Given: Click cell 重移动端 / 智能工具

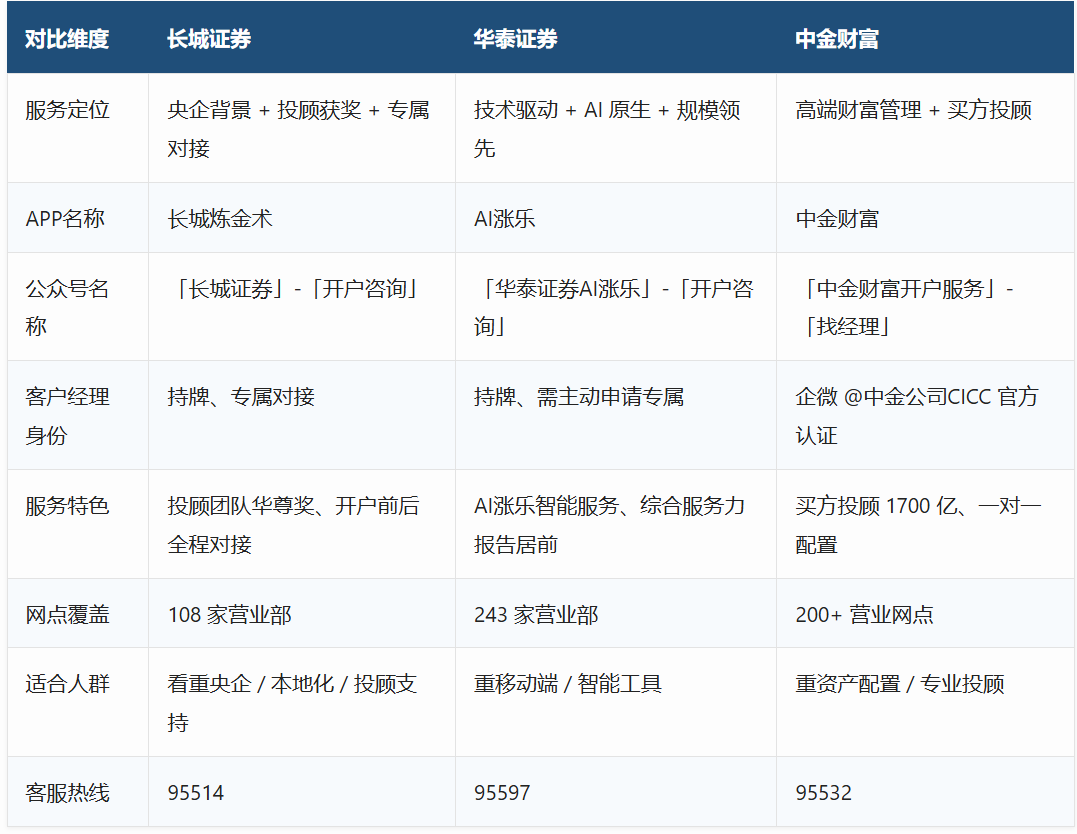Looking at the screenshot, I should 615,702.
